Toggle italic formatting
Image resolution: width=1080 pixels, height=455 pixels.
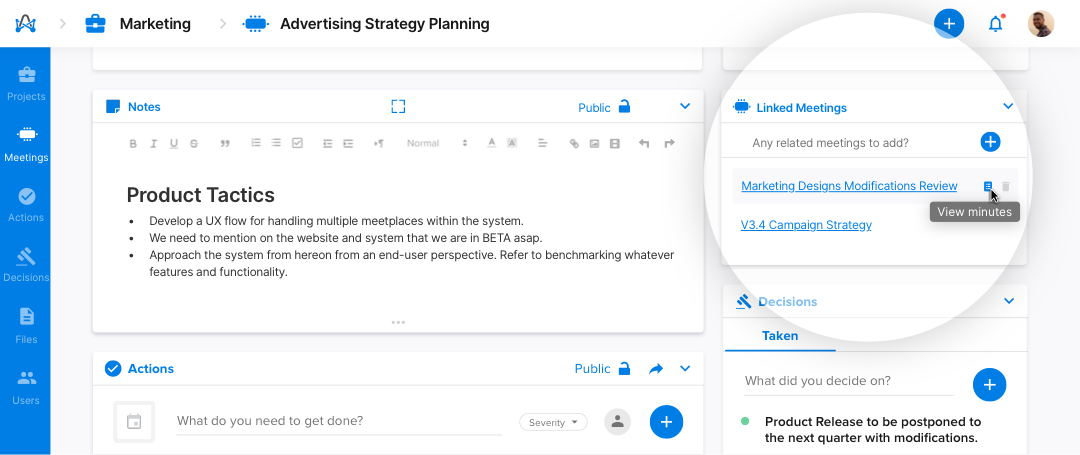click(x=153, y=143)
